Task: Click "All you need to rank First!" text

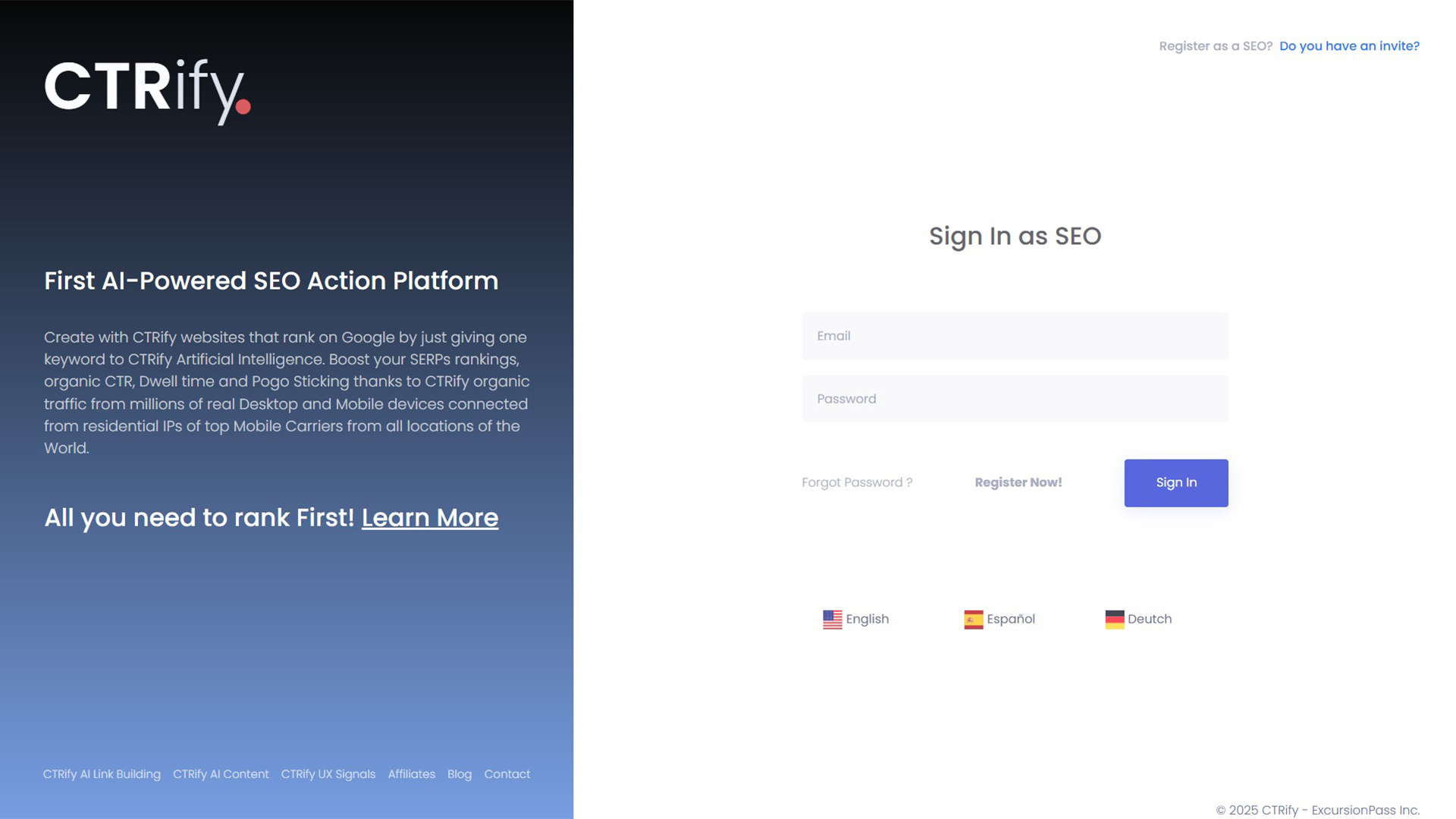Action: point(199,518)
